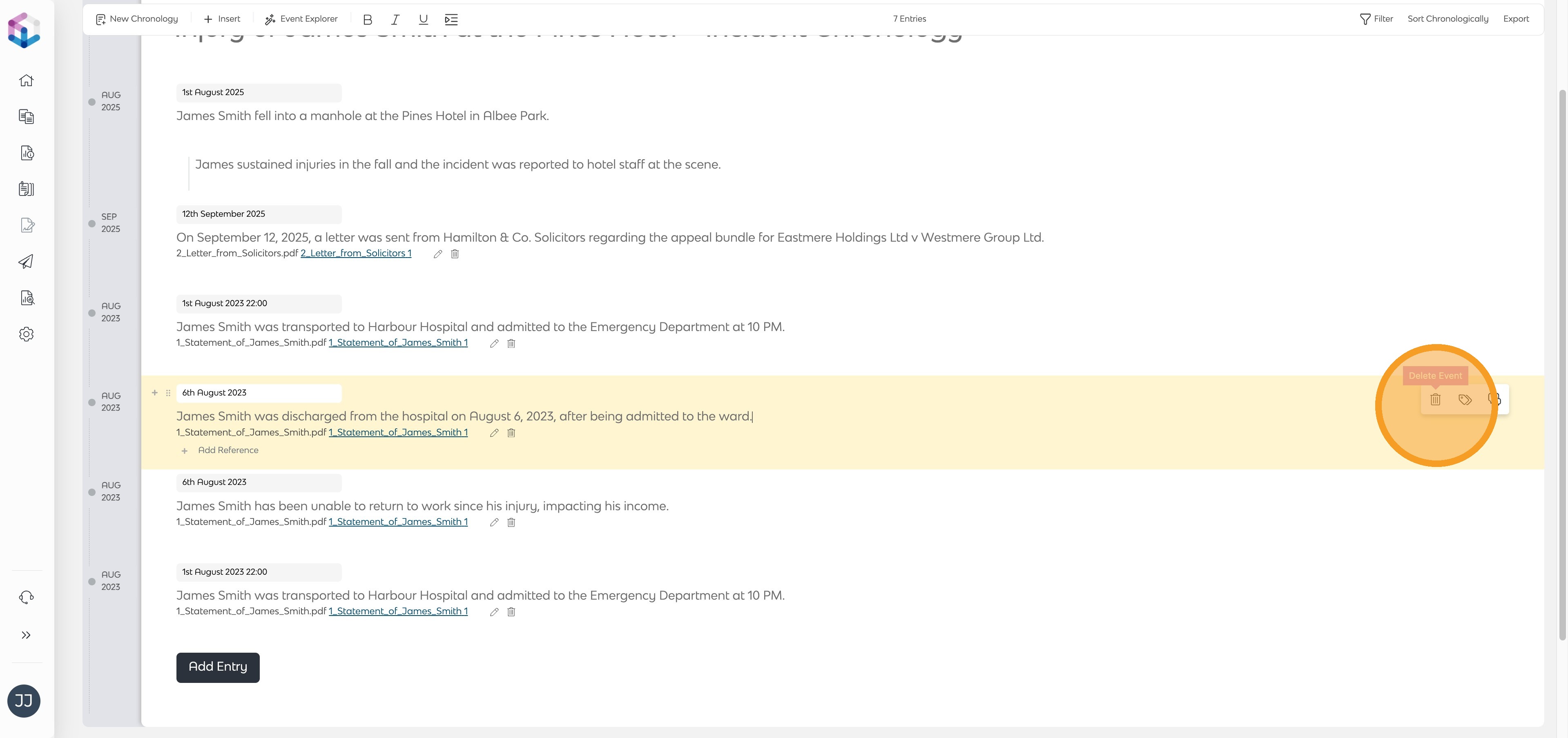This screenshot has height=738, width=1568.
Task: Click the home icon in sidebar
Action: (26, 80)
